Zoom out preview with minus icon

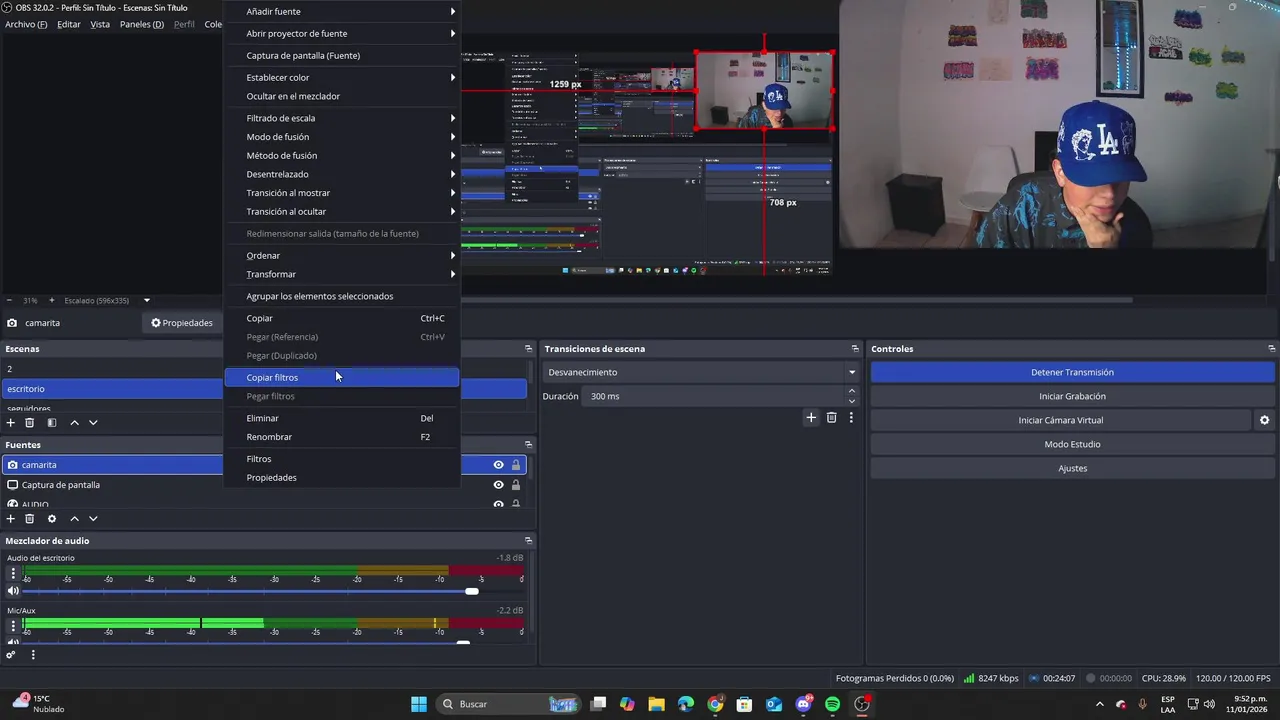(x=9, y=300)
